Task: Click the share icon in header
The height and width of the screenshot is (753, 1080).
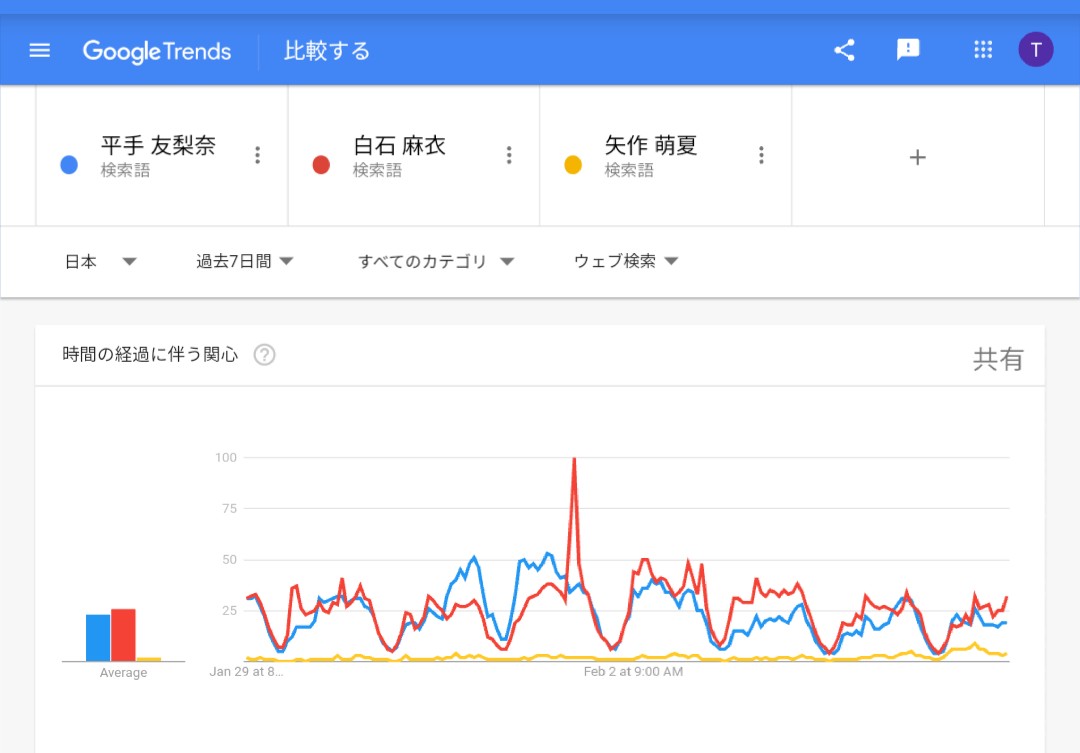Action: [844, 50]
